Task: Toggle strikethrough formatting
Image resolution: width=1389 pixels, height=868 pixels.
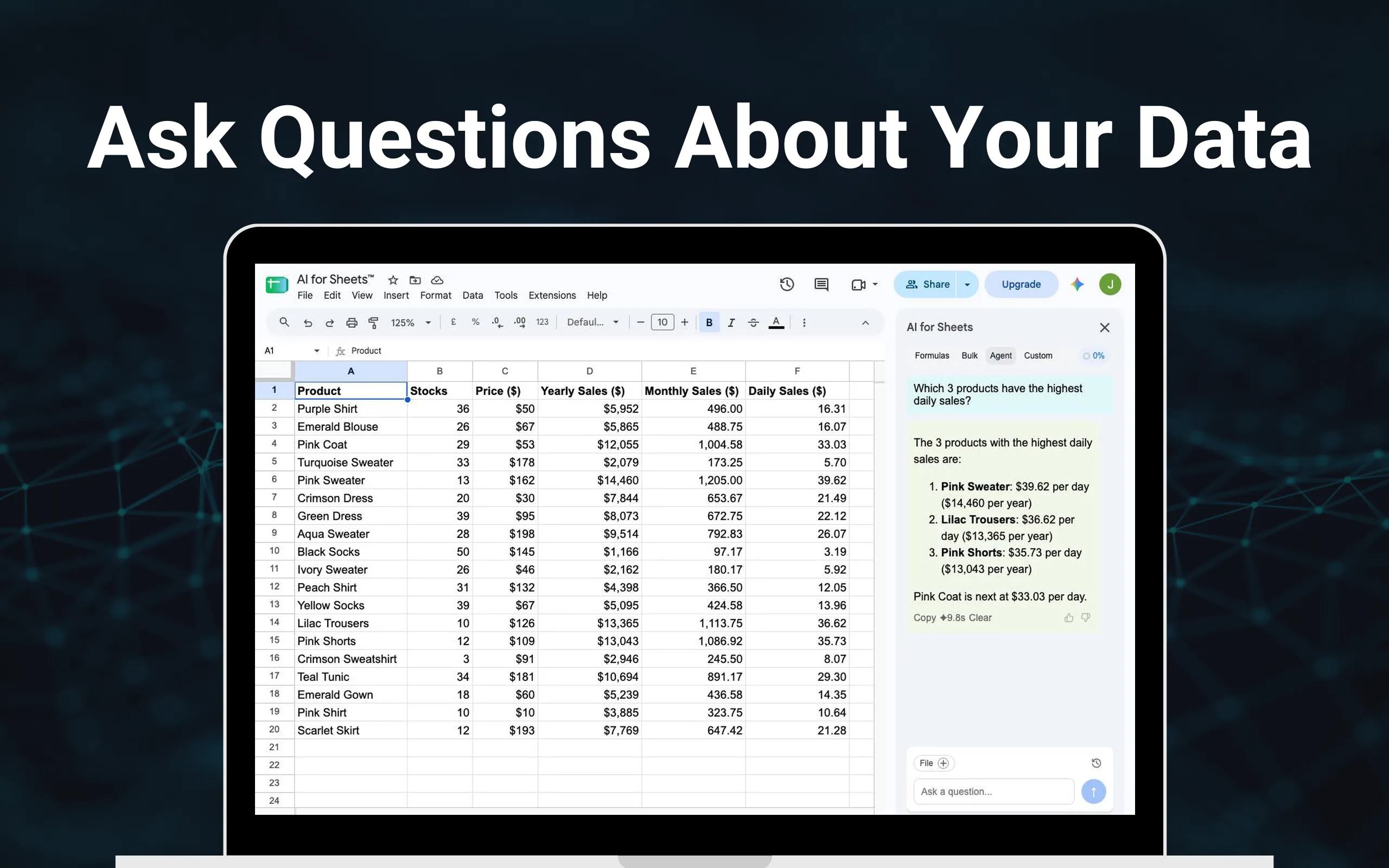Action: (754, 323)
